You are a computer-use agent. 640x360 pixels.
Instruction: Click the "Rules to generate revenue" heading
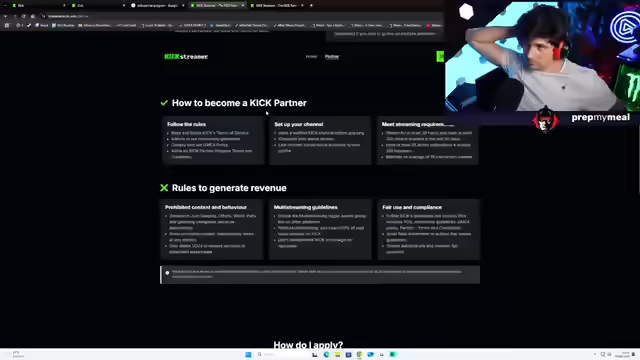point(229,188)
